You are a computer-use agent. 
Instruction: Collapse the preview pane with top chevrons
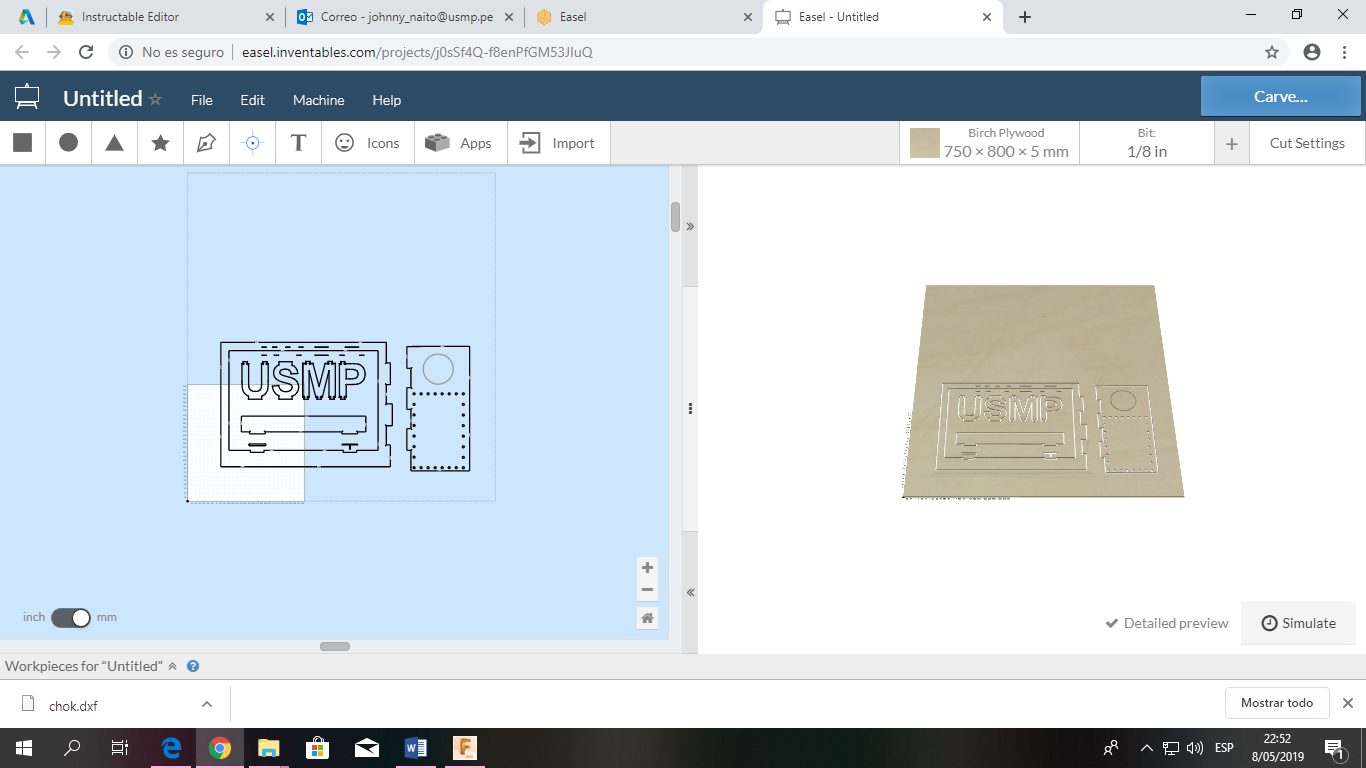coord(690,227)
